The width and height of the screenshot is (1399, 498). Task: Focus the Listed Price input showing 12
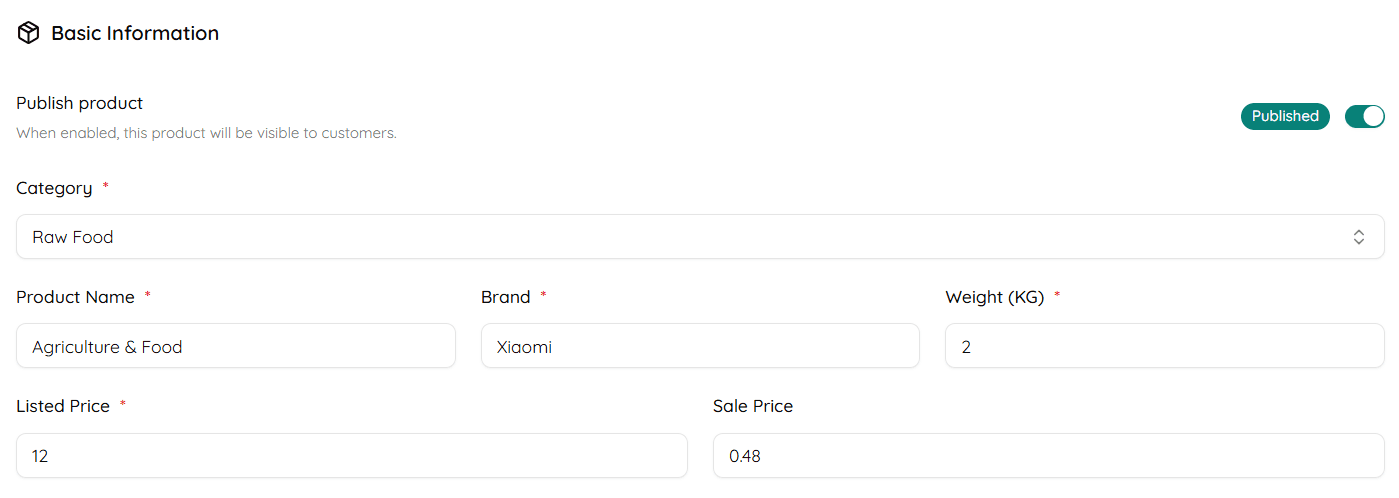click(352, 456)
